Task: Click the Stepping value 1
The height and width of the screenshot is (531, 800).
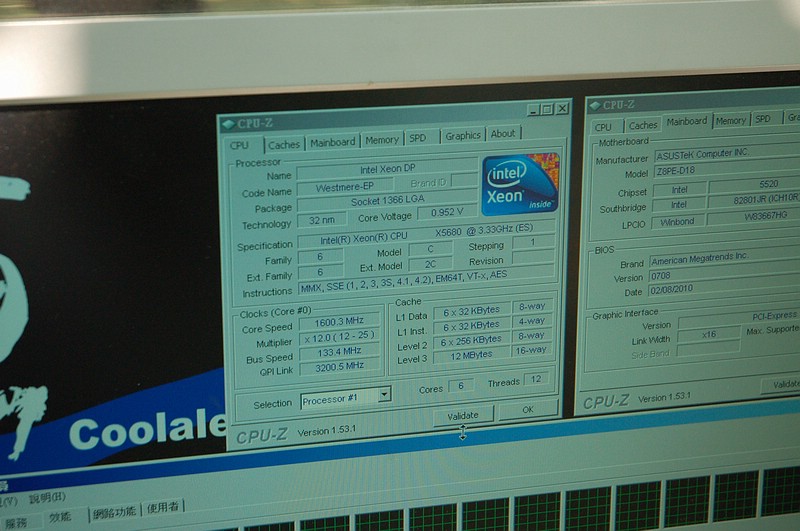Action: coord(533,242)
